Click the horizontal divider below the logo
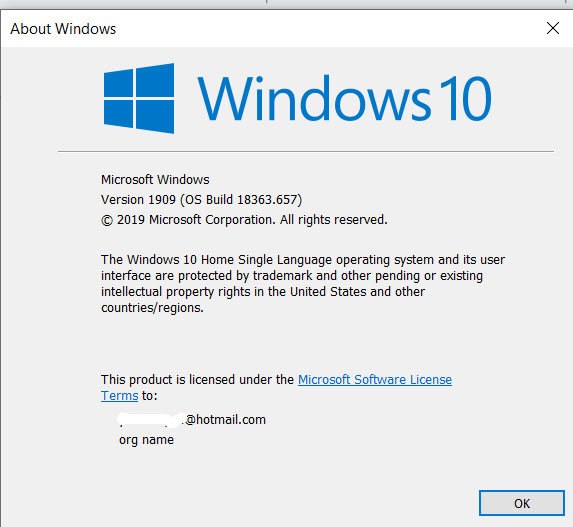This screenshot has height=527, width=573. (306, 151)
